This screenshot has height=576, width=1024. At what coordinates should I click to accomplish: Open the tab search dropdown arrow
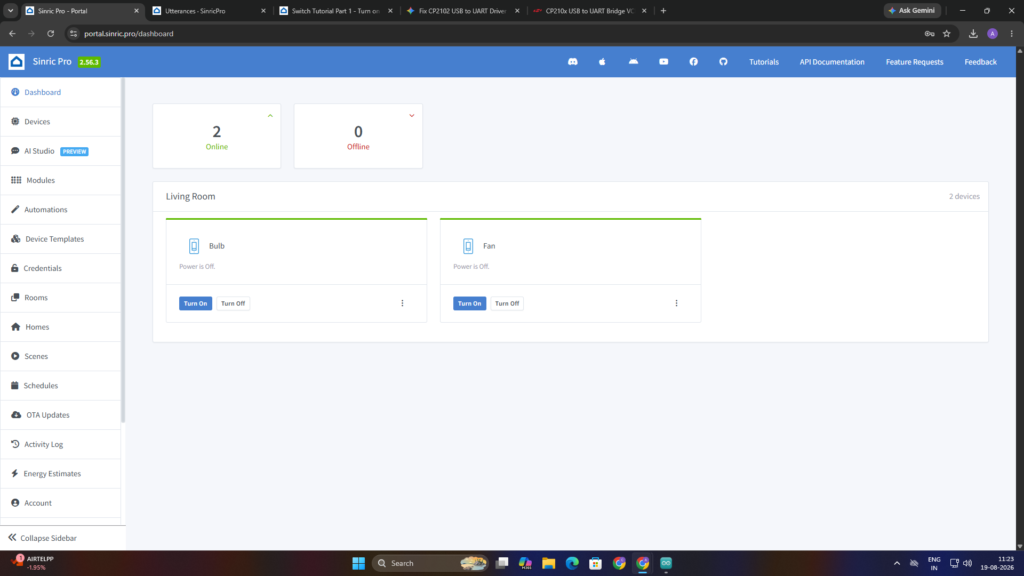tap(10, 11)
